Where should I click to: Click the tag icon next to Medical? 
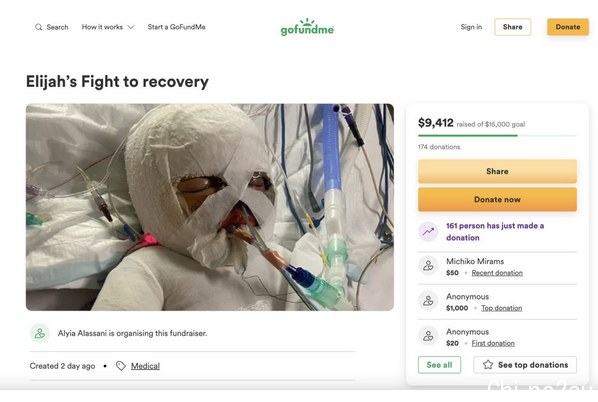pos(121,366)
